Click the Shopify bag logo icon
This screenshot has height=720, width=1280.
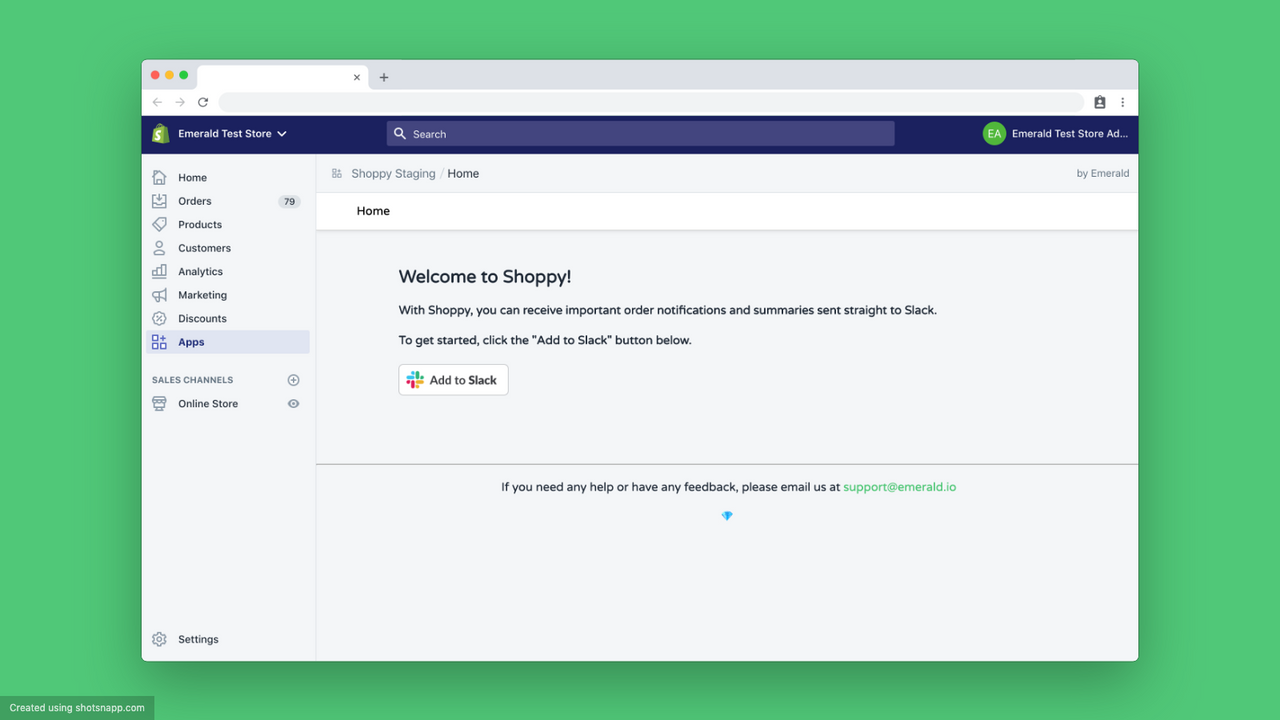161,133
